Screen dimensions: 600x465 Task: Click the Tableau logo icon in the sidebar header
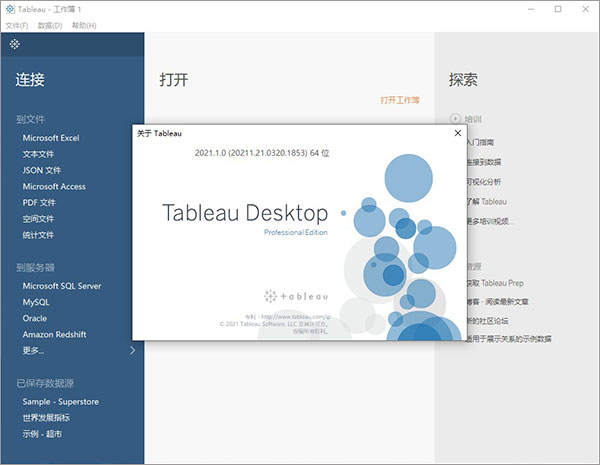[x=15, y=44]
